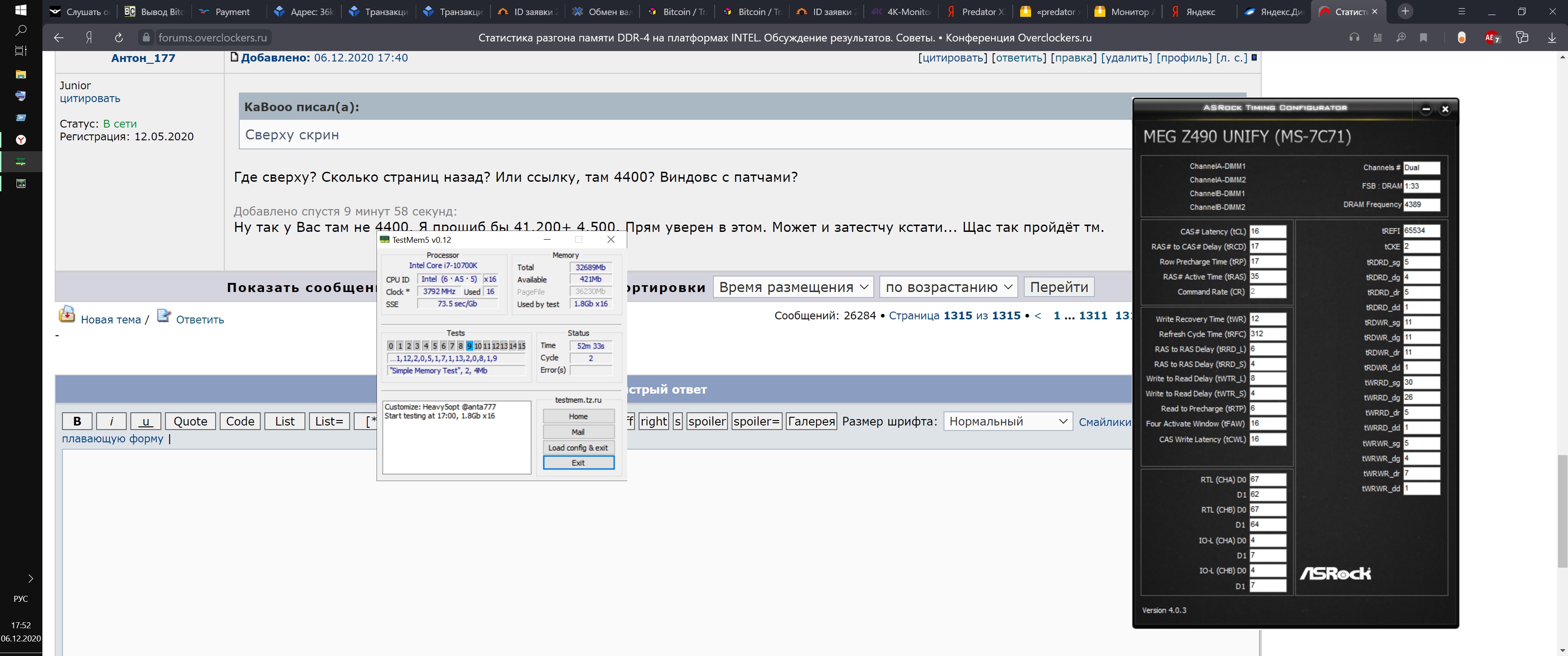The height and width of the screenshot is (656, 1568).
Task: Bookmark this page with bookmark icon
Action: click(x=1423, y=38)
